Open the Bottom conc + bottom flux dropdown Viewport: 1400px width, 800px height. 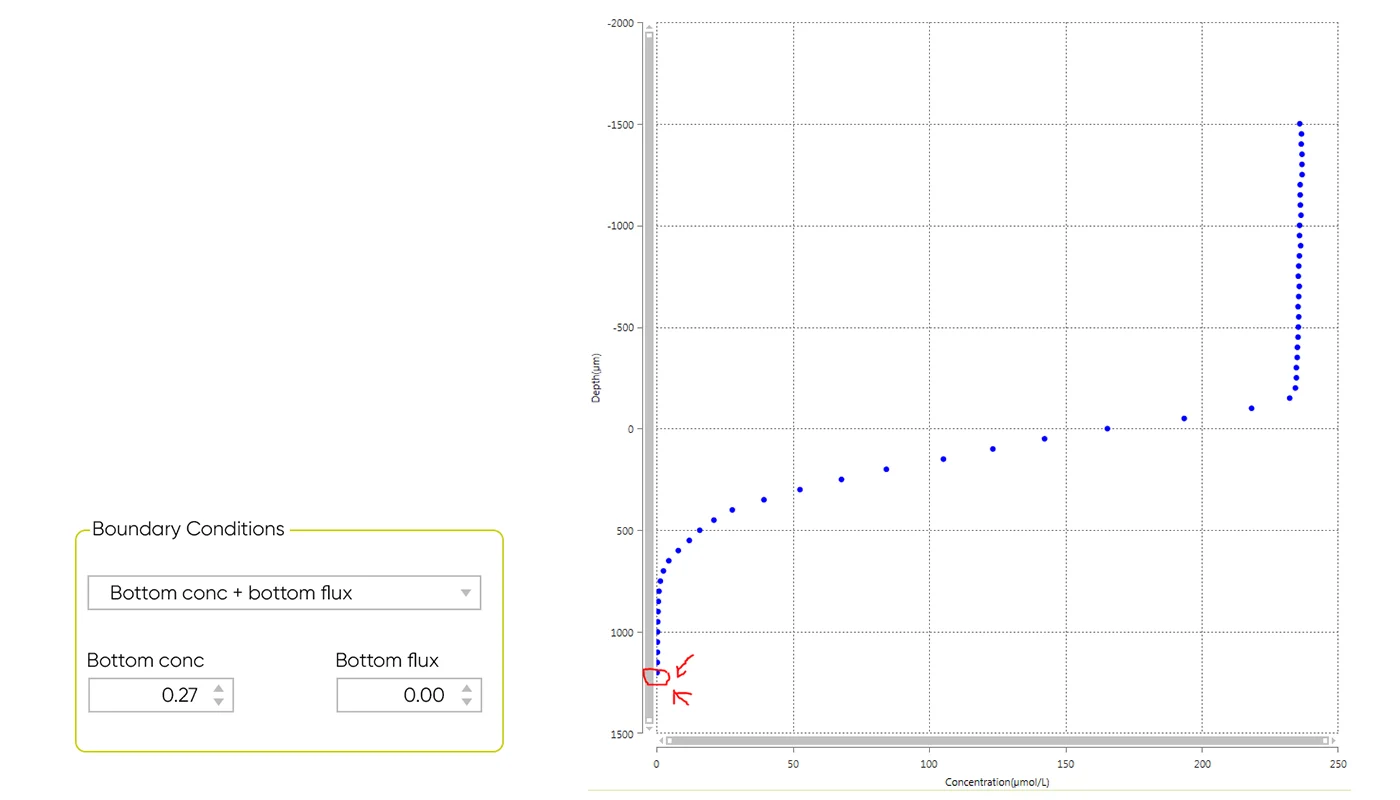pos(284,593)
